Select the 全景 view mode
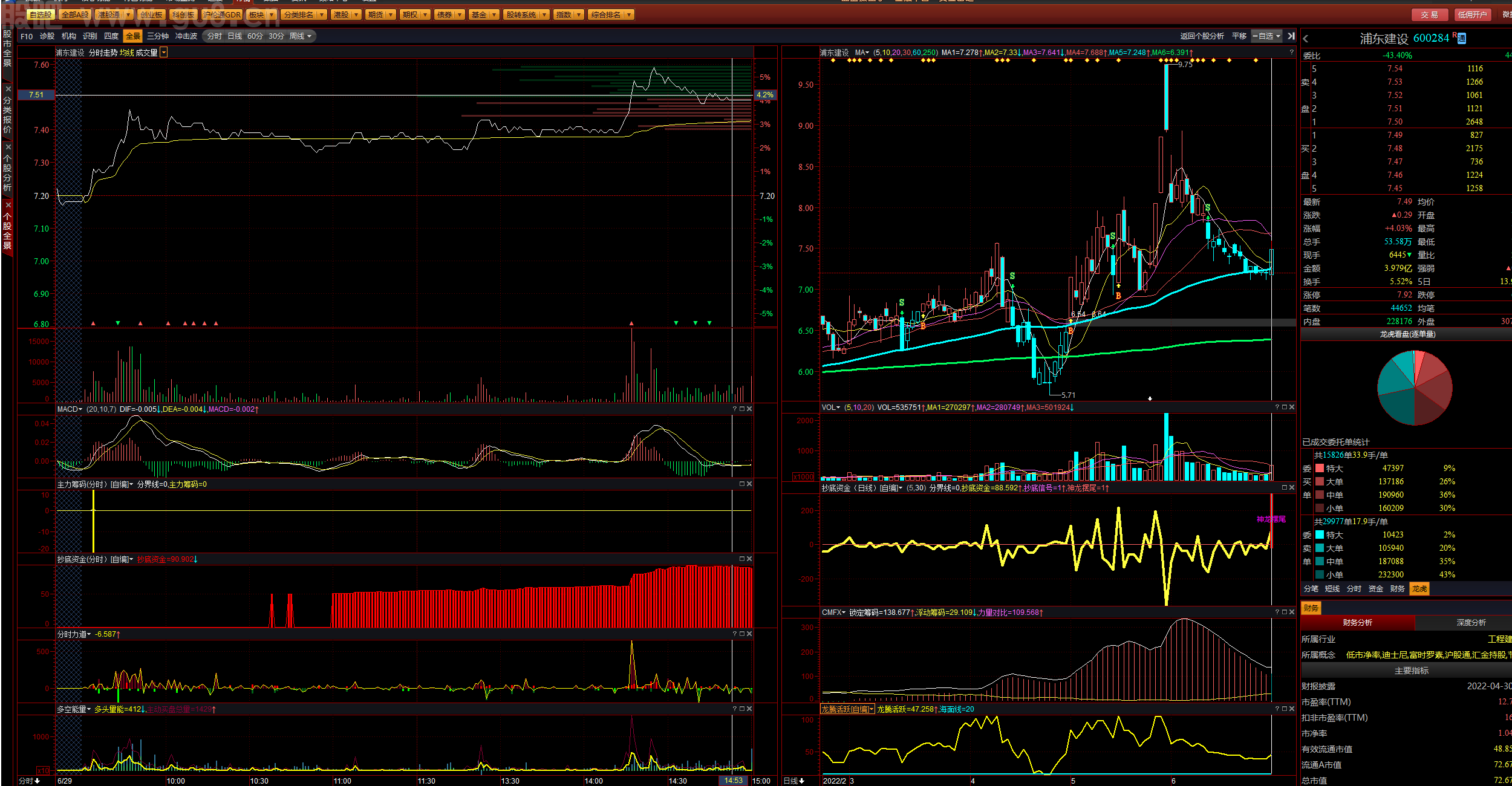This screenshot has height=786, width=1512. point(132,36)
